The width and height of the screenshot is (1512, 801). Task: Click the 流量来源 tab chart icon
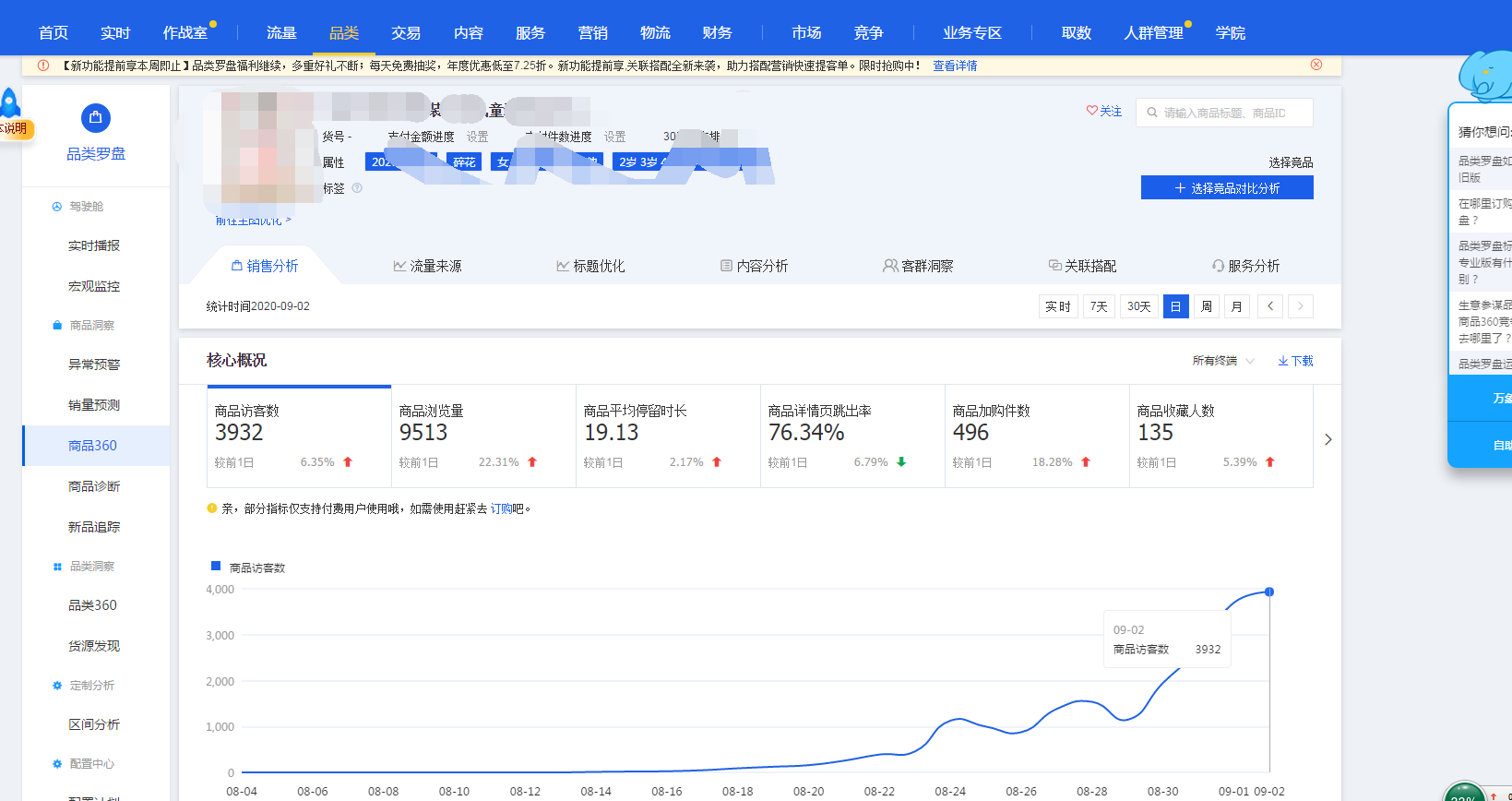(399, 266)
